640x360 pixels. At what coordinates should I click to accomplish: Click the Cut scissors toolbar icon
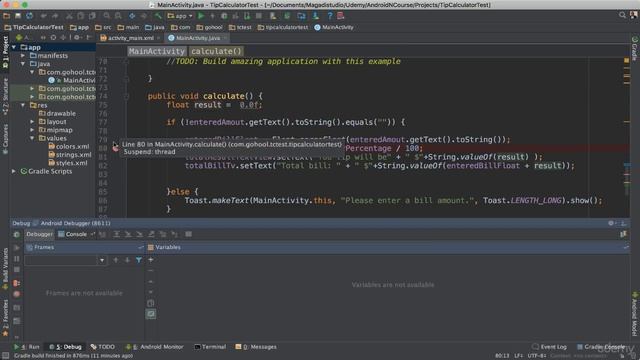click(x=69, y=16)
